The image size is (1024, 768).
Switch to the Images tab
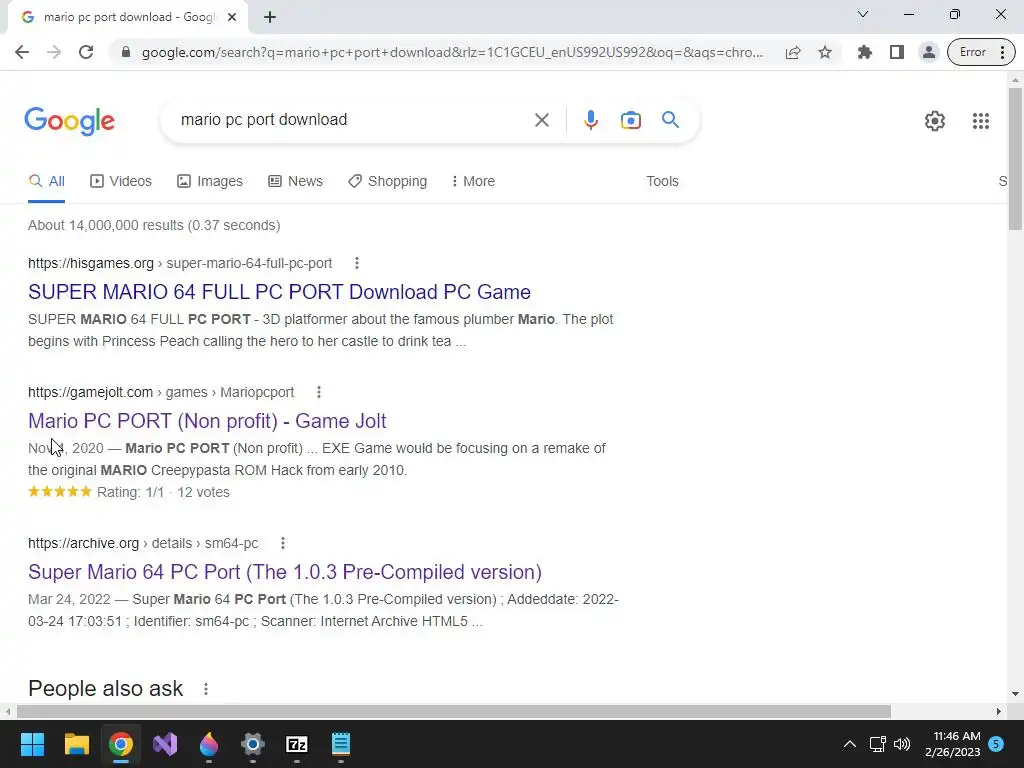(210, 182)
